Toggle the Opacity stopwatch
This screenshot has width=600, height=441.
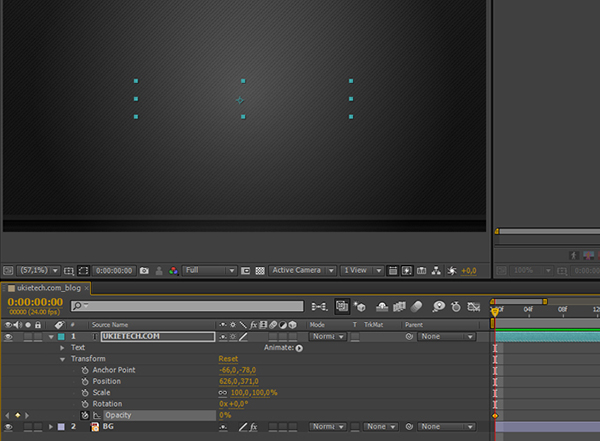pyautogui.click(x=85, y=415)
